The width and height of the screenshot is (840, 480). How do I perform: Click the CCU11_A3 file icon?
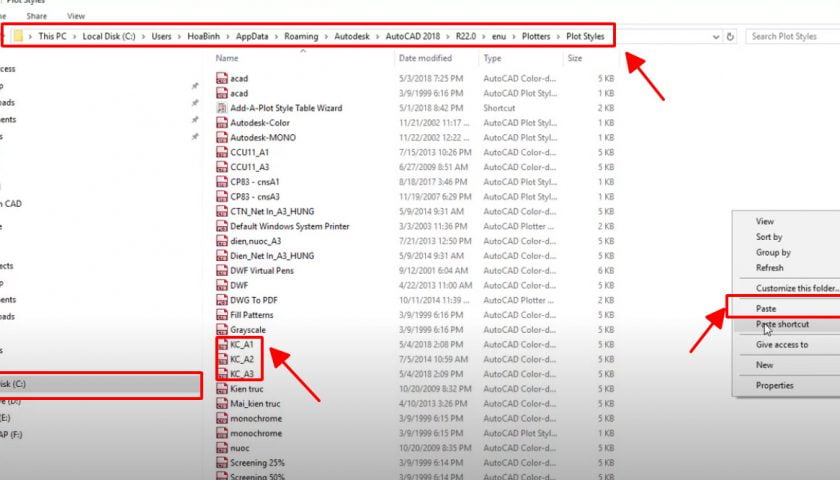[222, 167]
